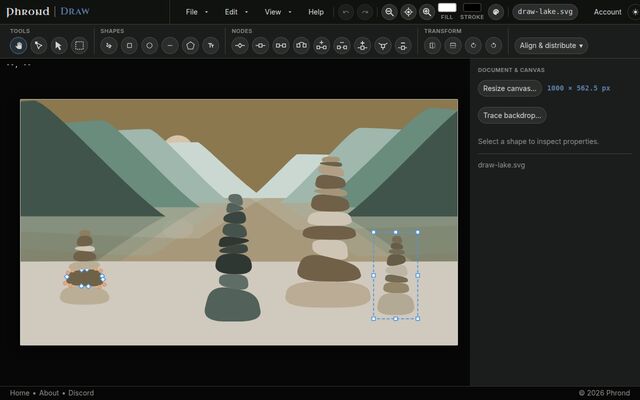Viewport: 640px width, 400px height.
Task: Activate the dashed marquee selection tool
Action: (79, 45)
